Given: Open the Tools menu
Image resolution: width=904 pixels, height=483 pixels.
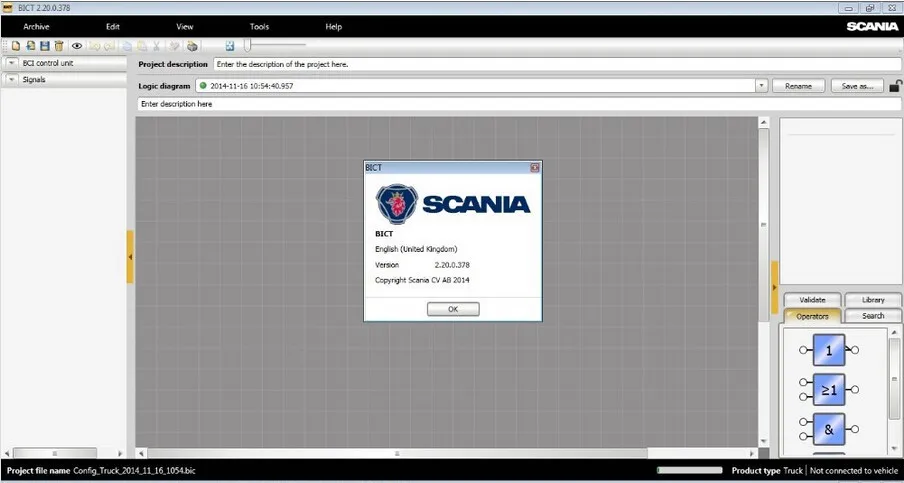Looking at the screenshot, I should click(259, 27).
